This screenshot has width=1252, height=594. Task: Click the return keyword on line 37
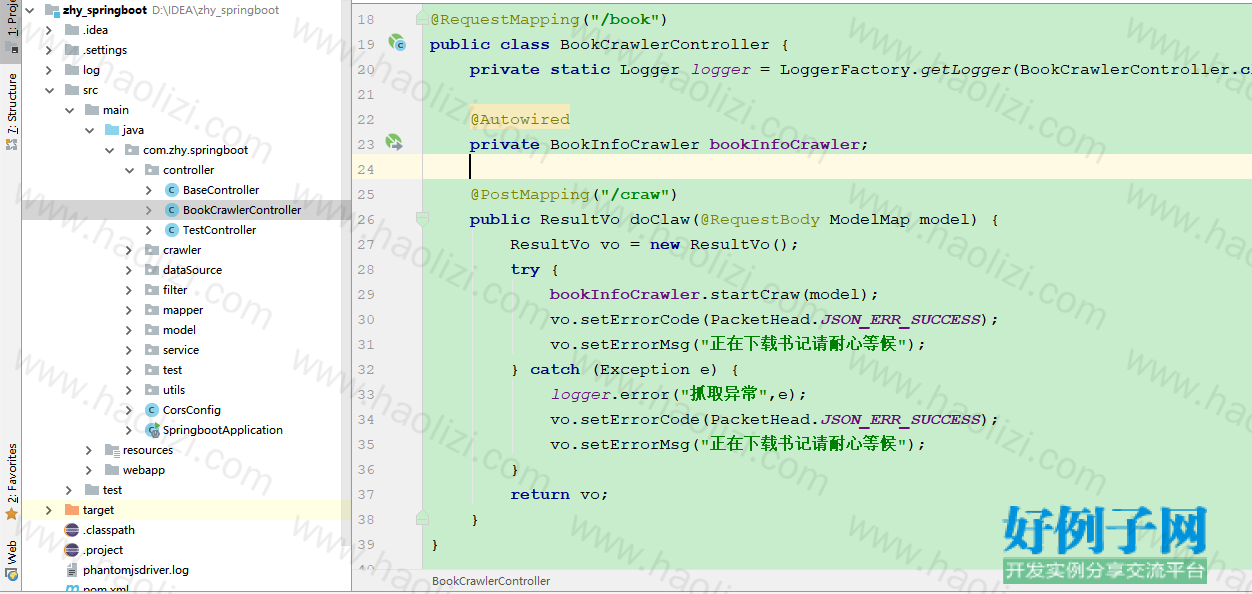tap(540, 494)
